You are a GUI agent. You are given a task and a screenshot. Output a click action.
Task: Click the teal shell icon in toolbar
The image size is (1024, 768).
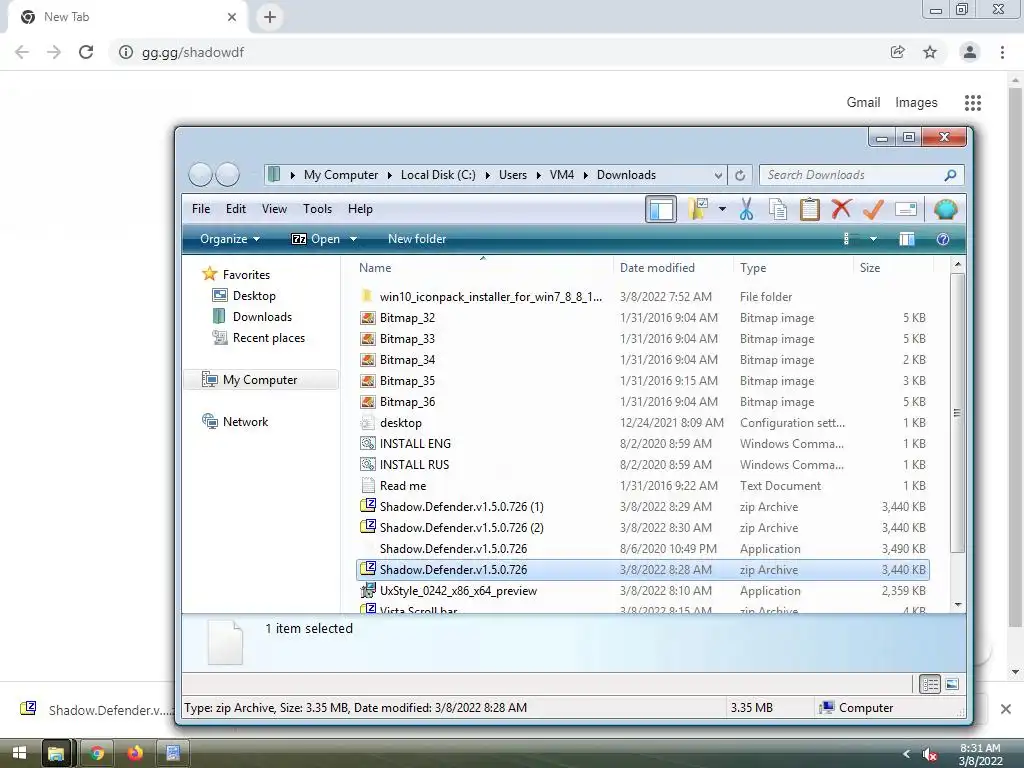[945, 209]
